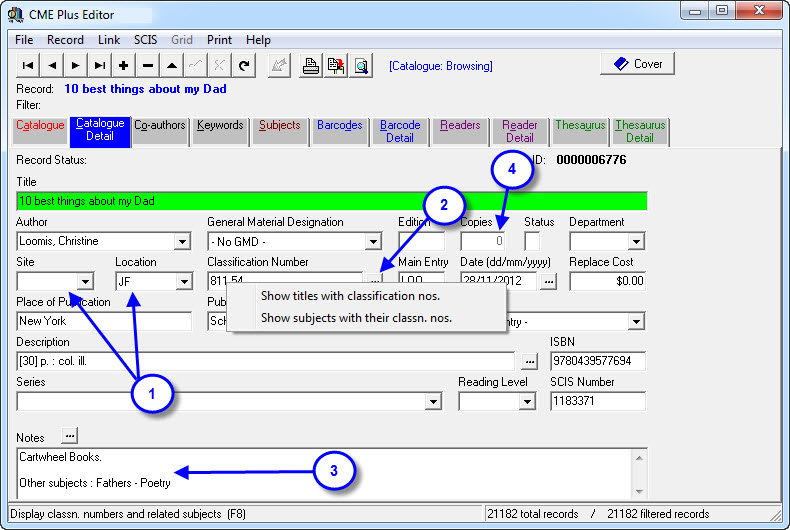Jump to the last record
The height and width of the screenshot is (530, 790).
[100, 66]
